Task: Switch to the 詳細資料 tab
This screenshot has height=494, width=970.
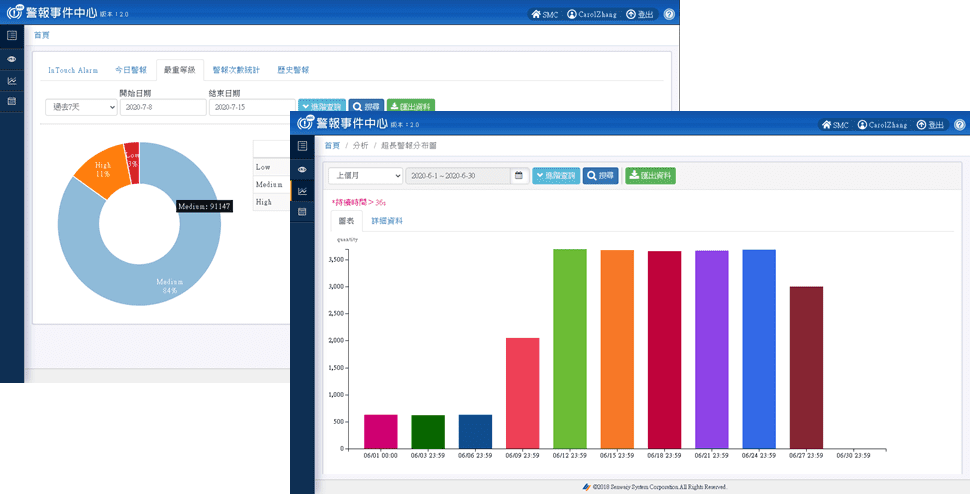Action: pos(386,221)
